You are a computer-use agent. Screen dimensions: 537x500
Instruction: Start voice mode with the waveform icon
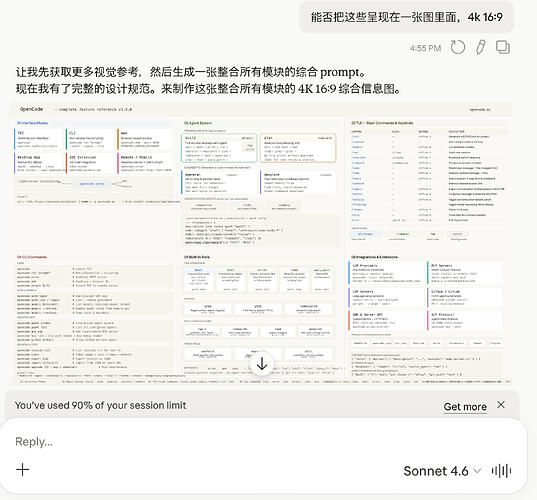click(x=501, y=471)
